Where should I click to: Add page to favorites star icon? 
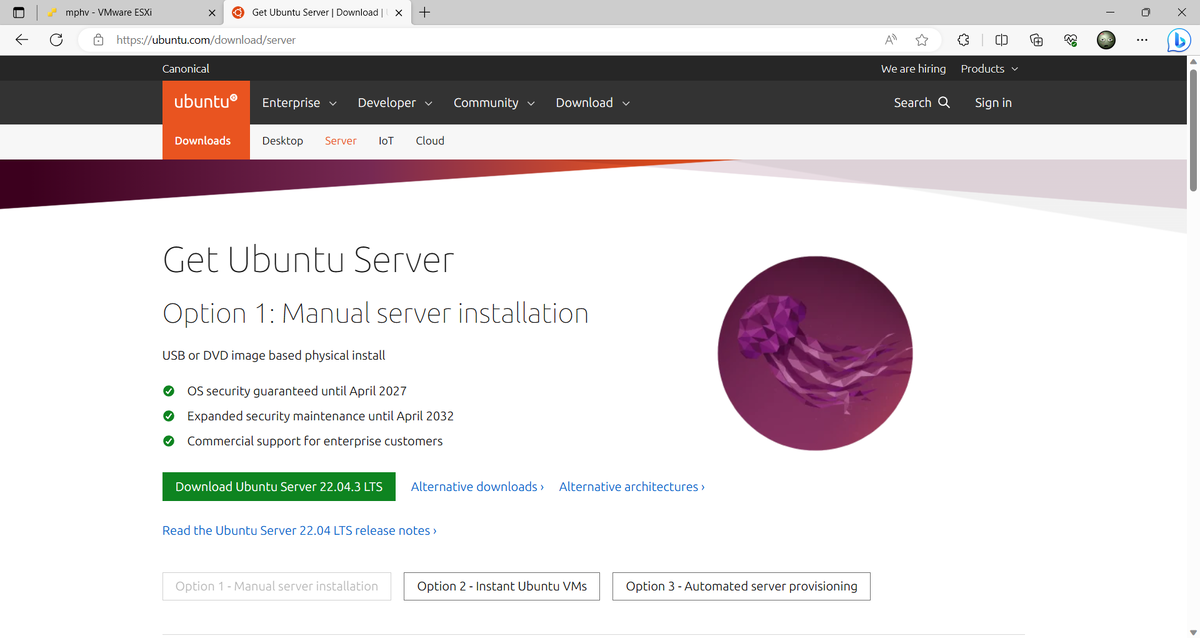pyautogui.click(x=921, y=40)
